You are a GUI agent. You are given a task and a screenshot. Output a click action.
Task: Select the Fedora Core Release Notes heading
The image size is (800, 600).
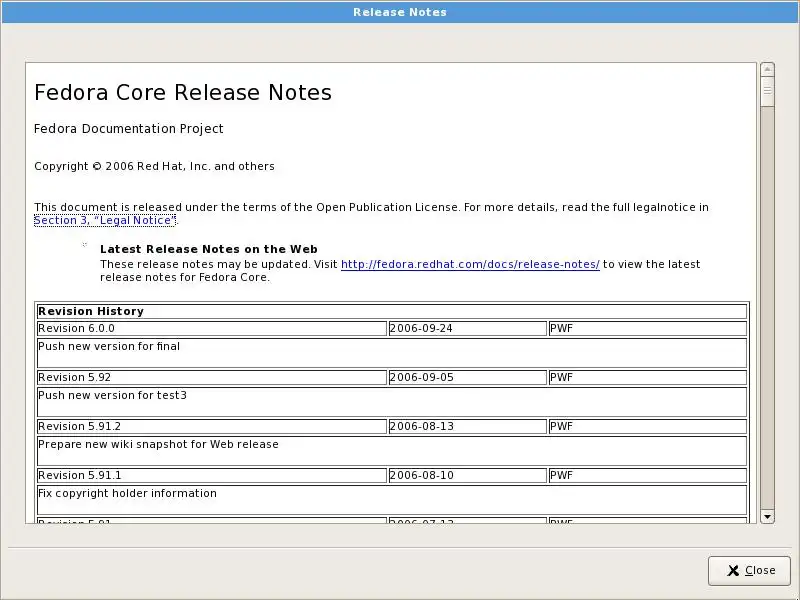pyautogui.click(x=183, y=92)
